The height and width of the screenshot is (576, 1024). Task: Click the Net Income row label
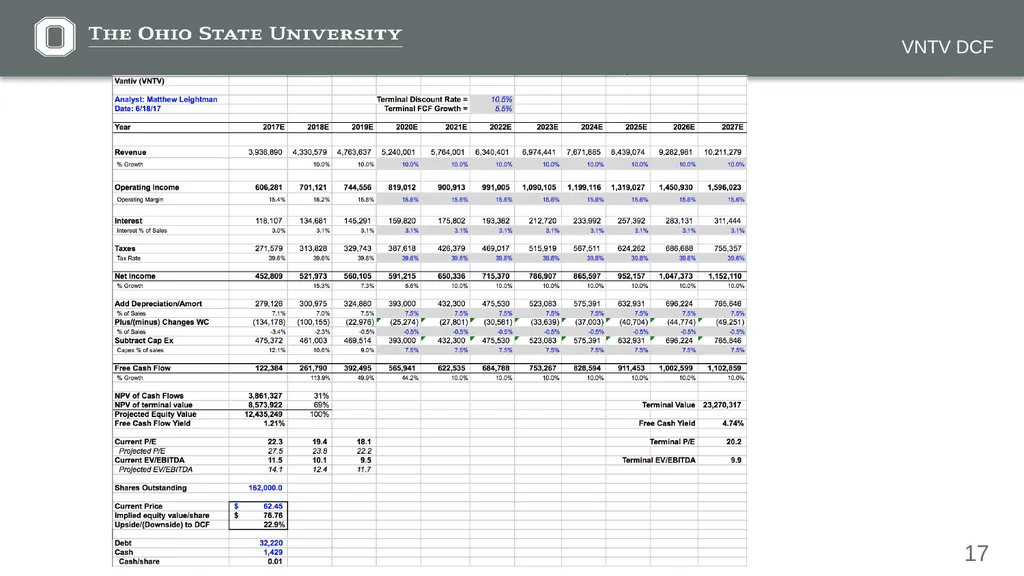click(x=135, y=276)
